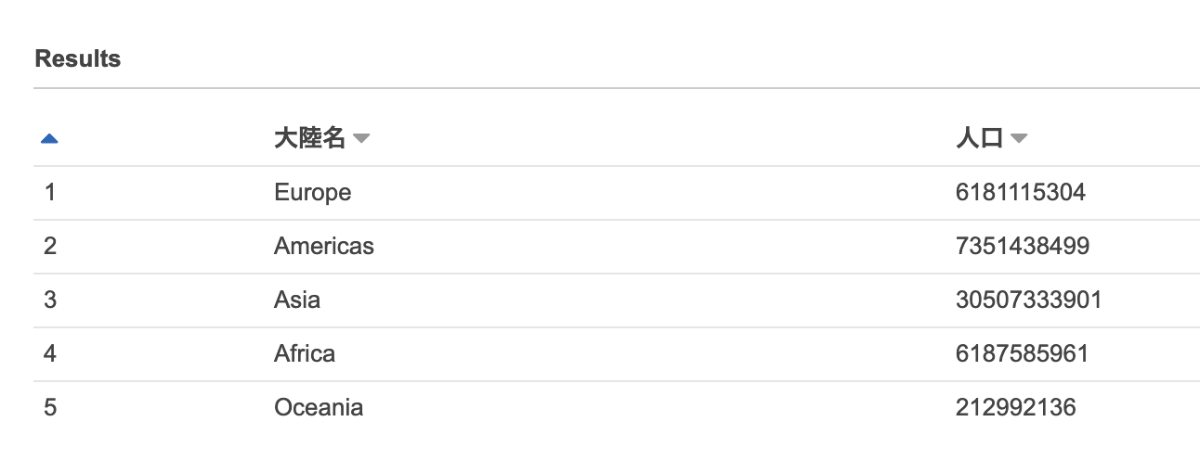Select row number 5

(x=50, y=408)
